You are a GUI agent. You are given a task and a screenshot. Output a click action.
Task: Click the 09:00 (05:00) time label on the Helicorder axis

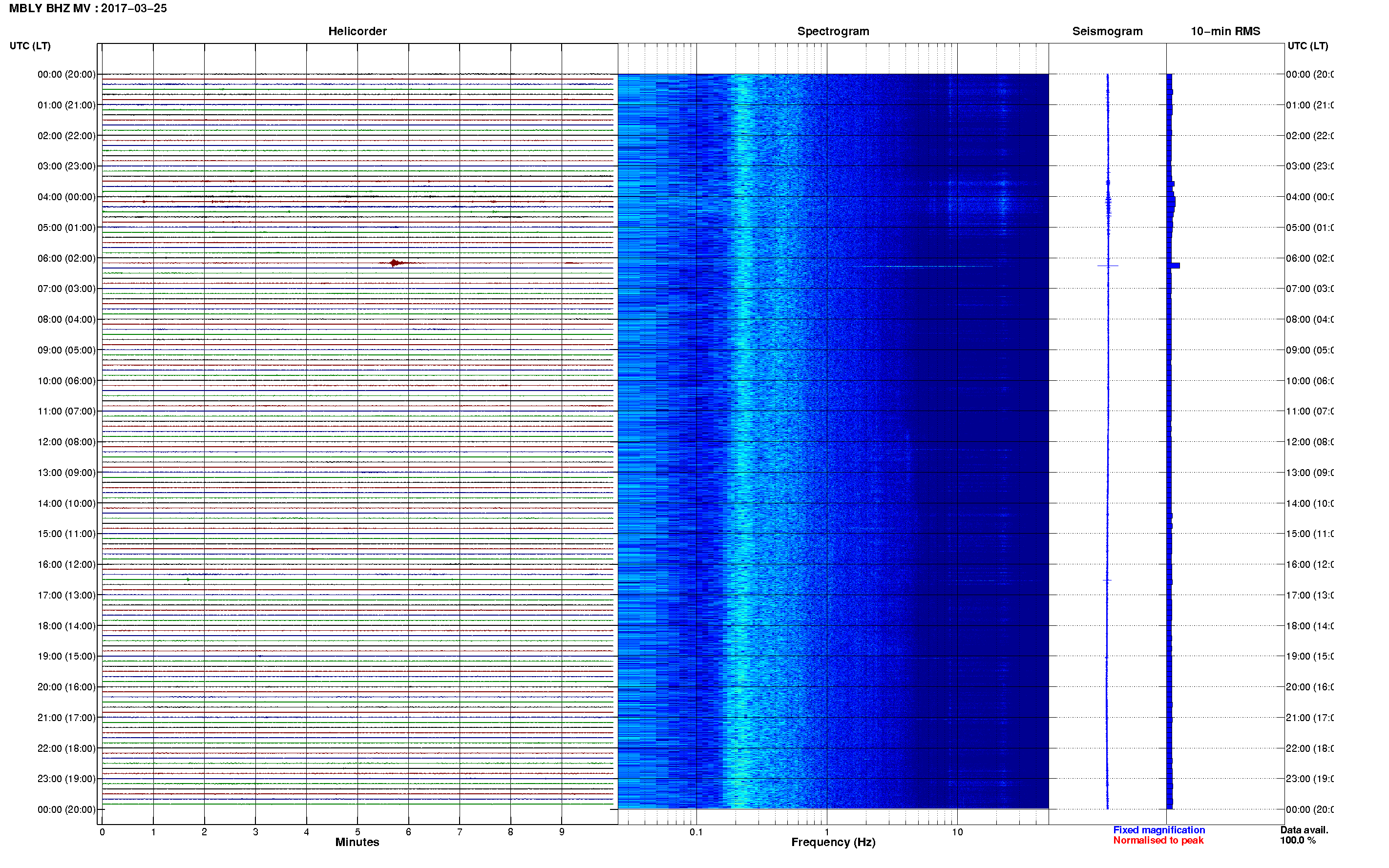(x=66, y=350)
